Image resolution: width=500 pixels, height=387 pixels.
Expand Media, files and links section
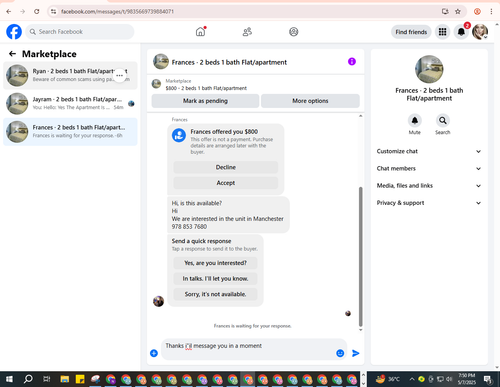point(429,186)
